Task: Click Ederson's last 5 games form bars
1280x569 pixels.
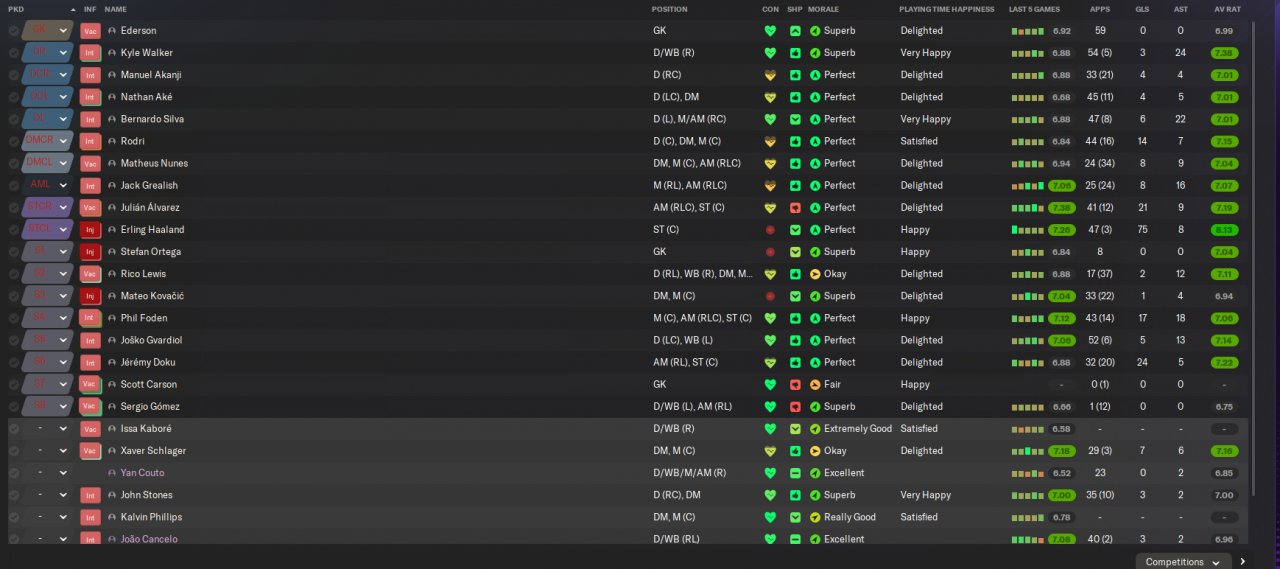Action: 1027,31
